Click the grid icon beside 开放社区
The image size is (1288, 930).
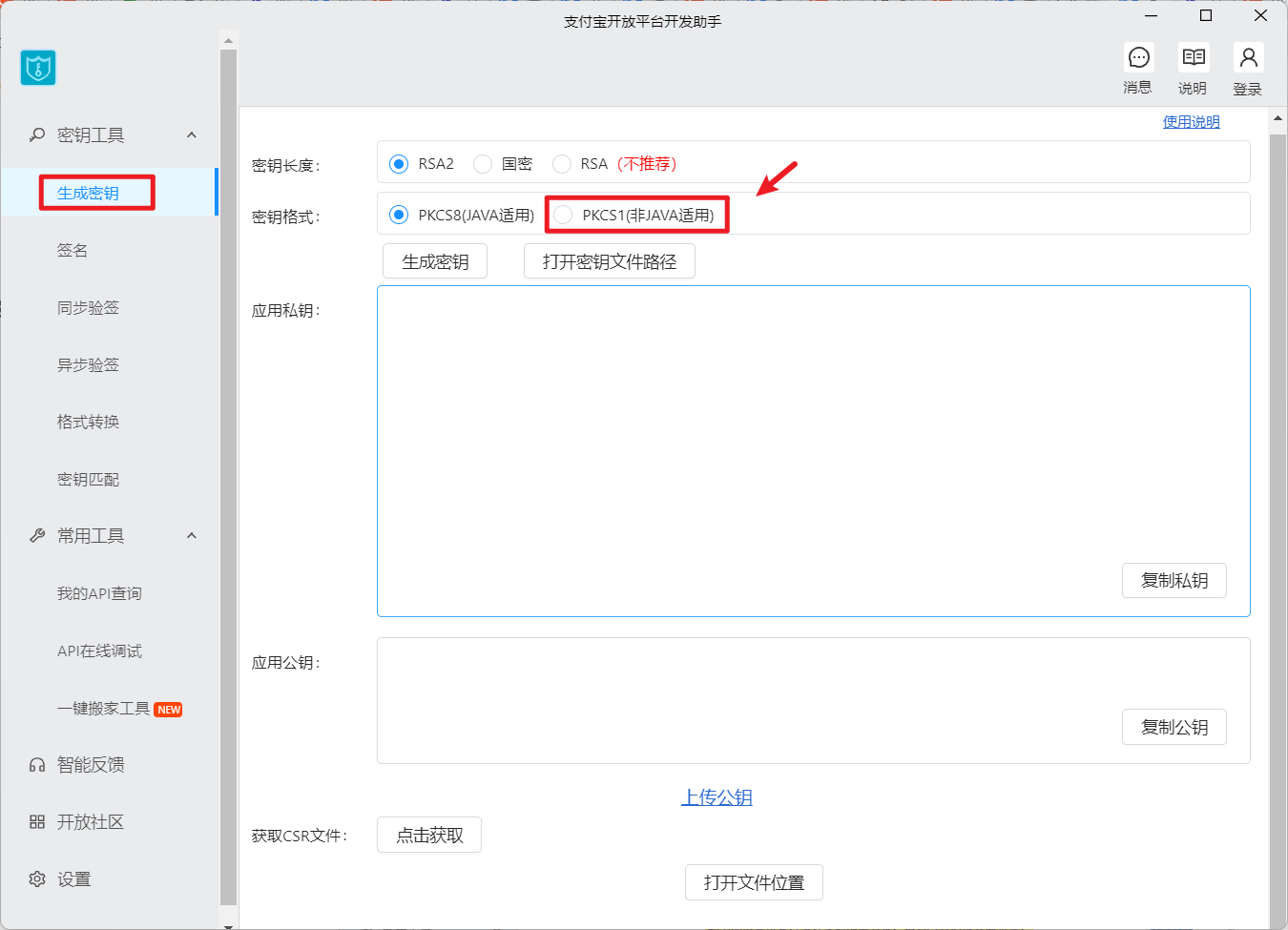pyautogui.click(x=37, y=821)
